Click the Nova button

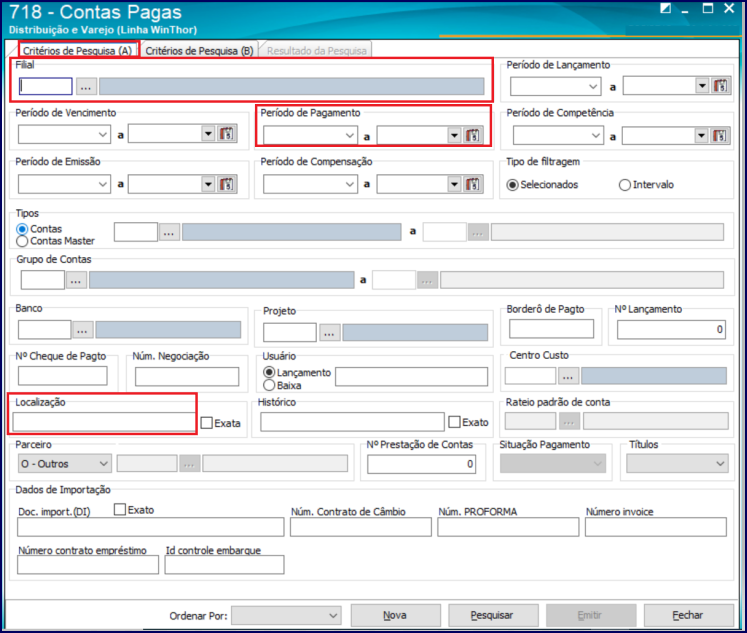[x=395, y=615]
